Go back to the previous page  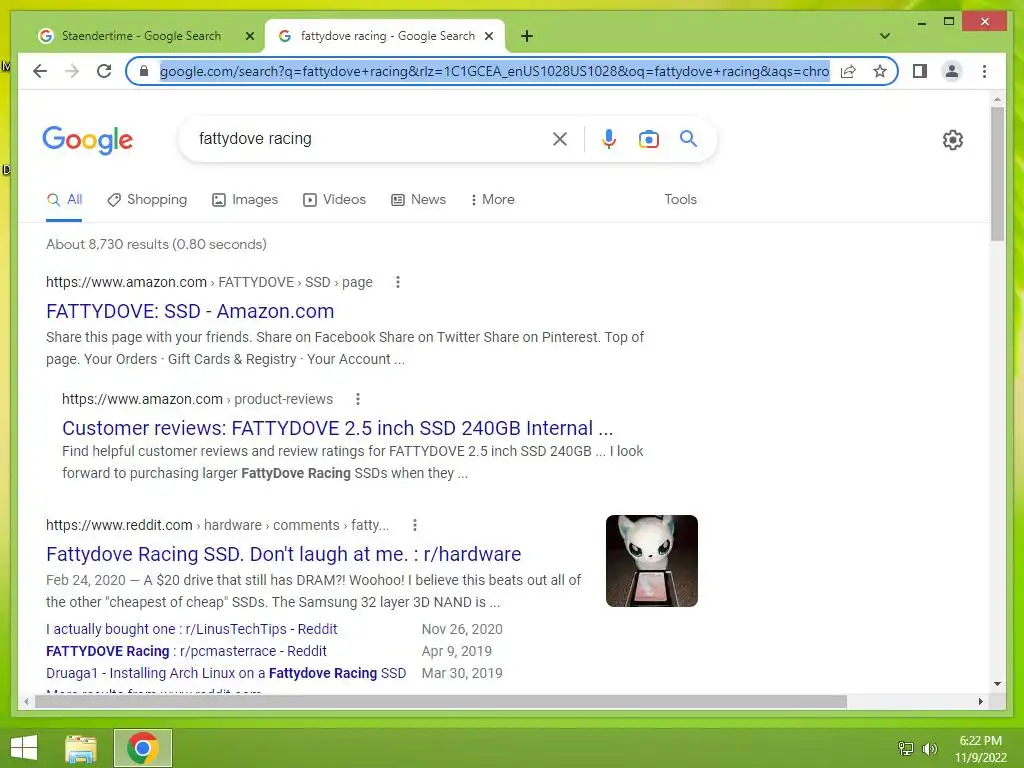pyautogui.click(x=40, y=71)
